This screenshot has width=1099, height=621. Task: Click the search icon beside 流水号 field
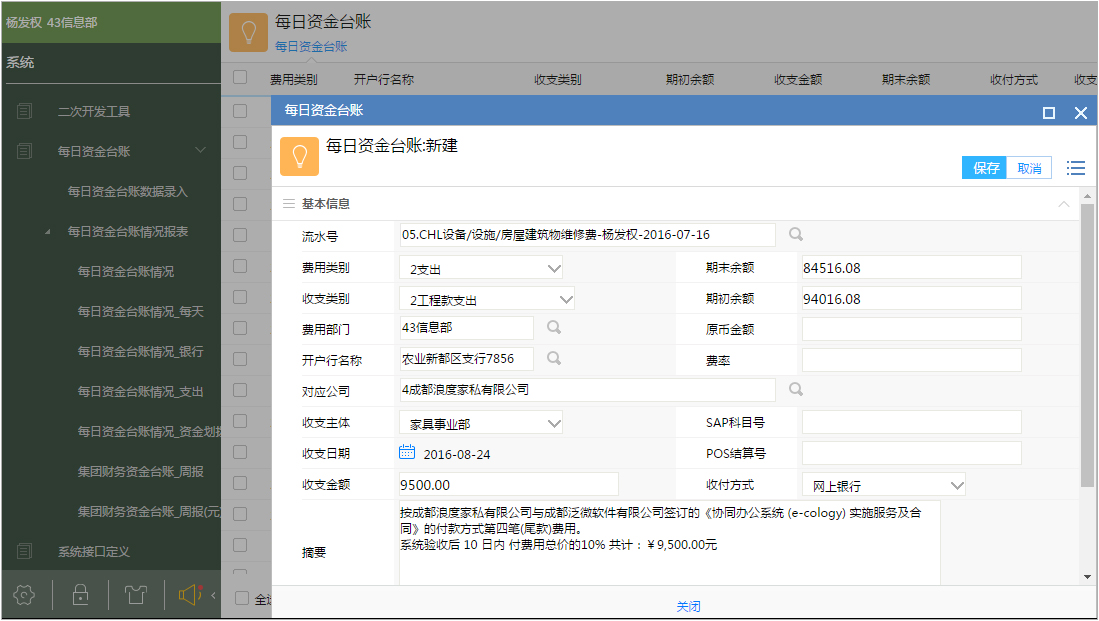coord(796,235)
